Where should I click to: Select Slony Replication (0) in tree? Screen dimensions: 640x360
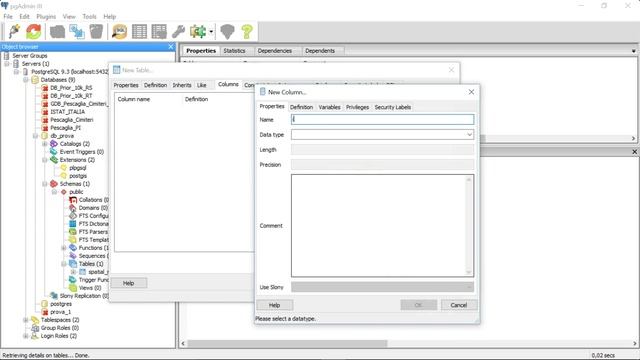(84, 296)
